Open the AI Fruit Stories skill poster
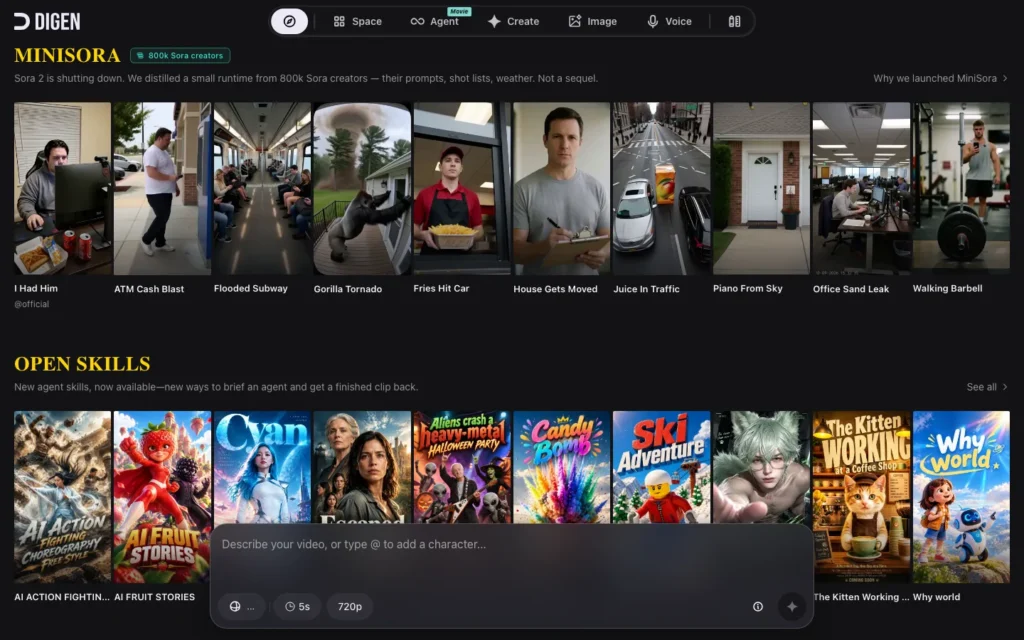 pyautogui.click(x=162, y=496)
